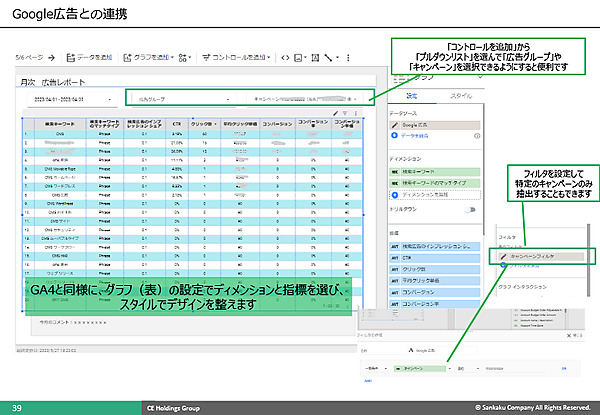The height and width of the screenshot is (415, 600).
Task: Switch to the 設定 tab
Action: coord(410,95)
